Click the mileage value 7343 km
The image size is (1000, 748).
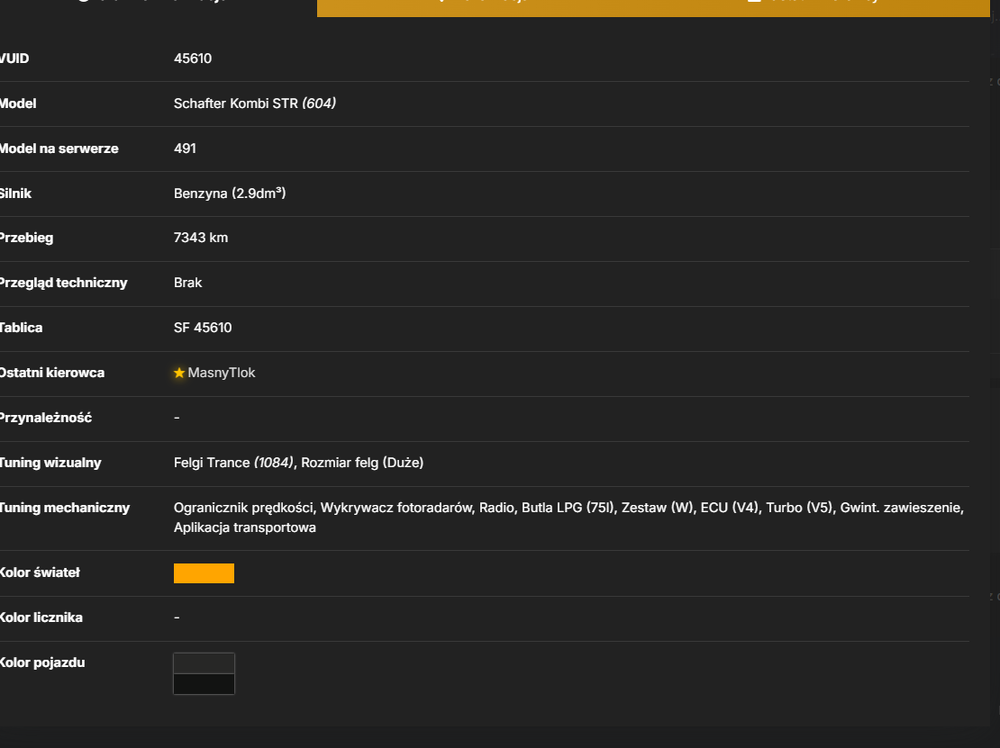tap(201, 238)
